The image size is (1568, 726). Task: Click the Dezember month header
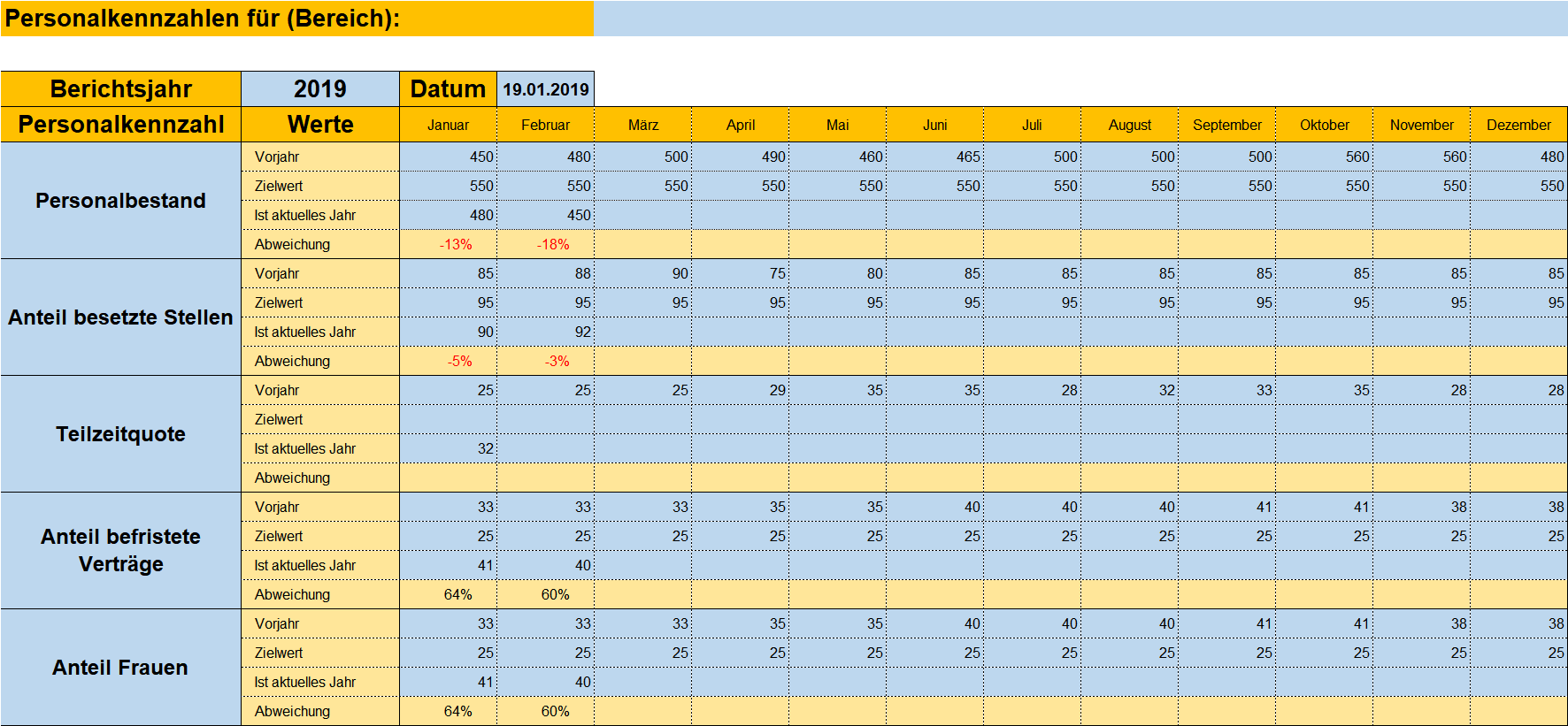tap(1518, 125)
